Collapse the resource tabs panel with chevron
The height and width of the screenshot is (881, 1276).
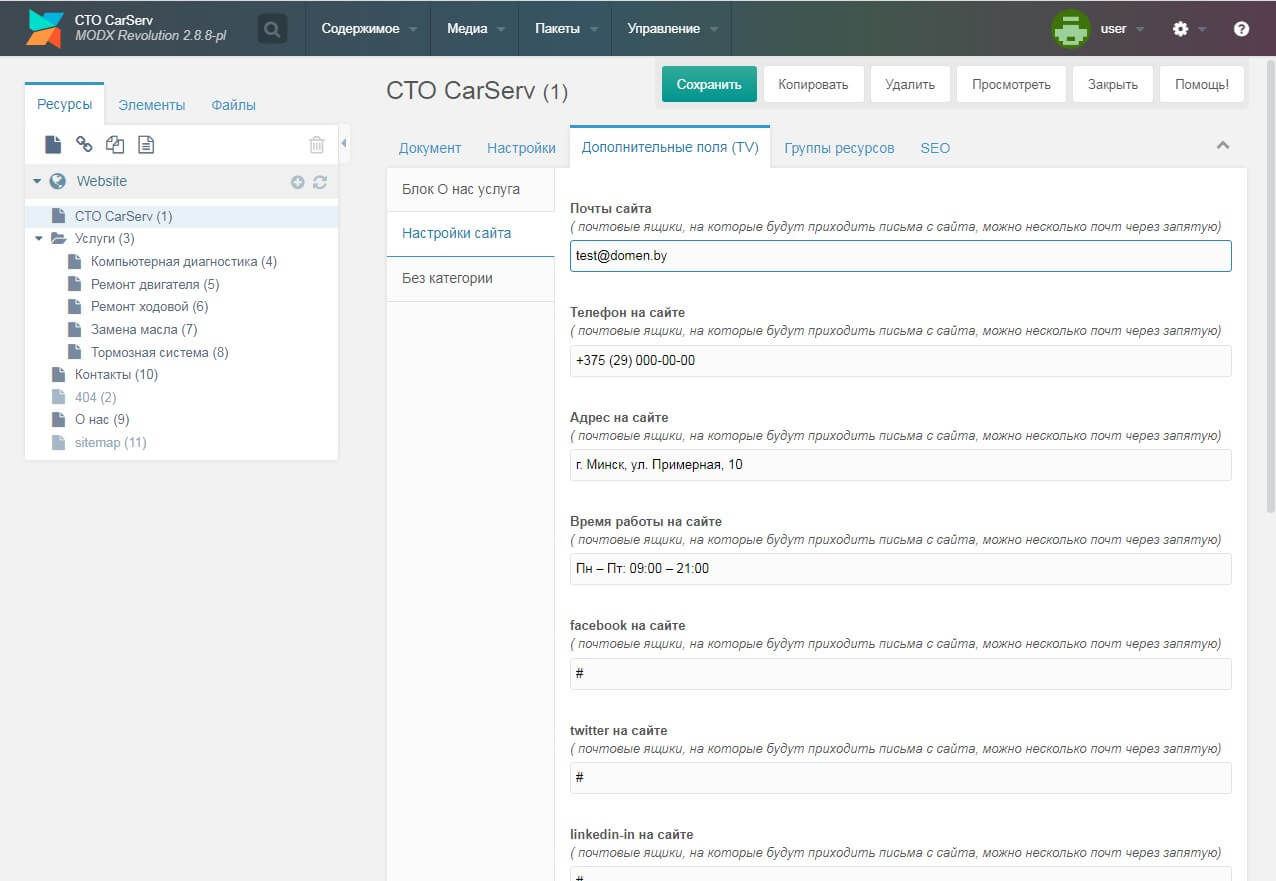pos(1222,146)
